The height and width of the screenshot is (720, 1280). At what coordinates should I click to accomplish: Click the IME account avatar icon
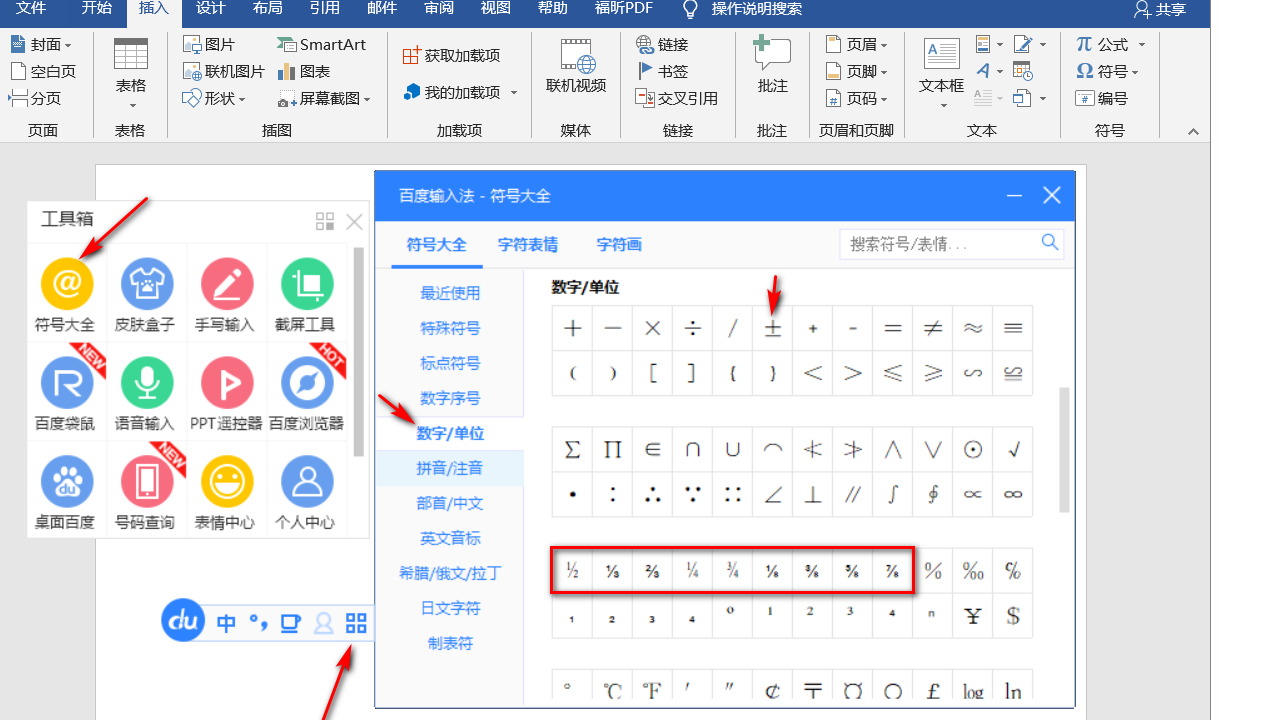coord(323,624)
